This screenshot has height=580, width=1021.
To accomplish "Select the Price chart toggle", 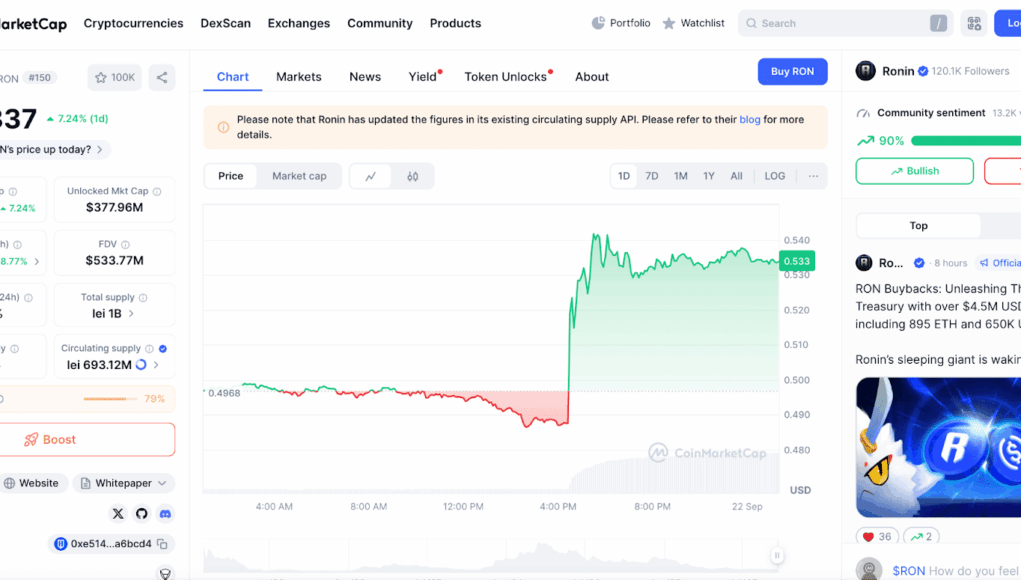I will (x=231, y=176).
